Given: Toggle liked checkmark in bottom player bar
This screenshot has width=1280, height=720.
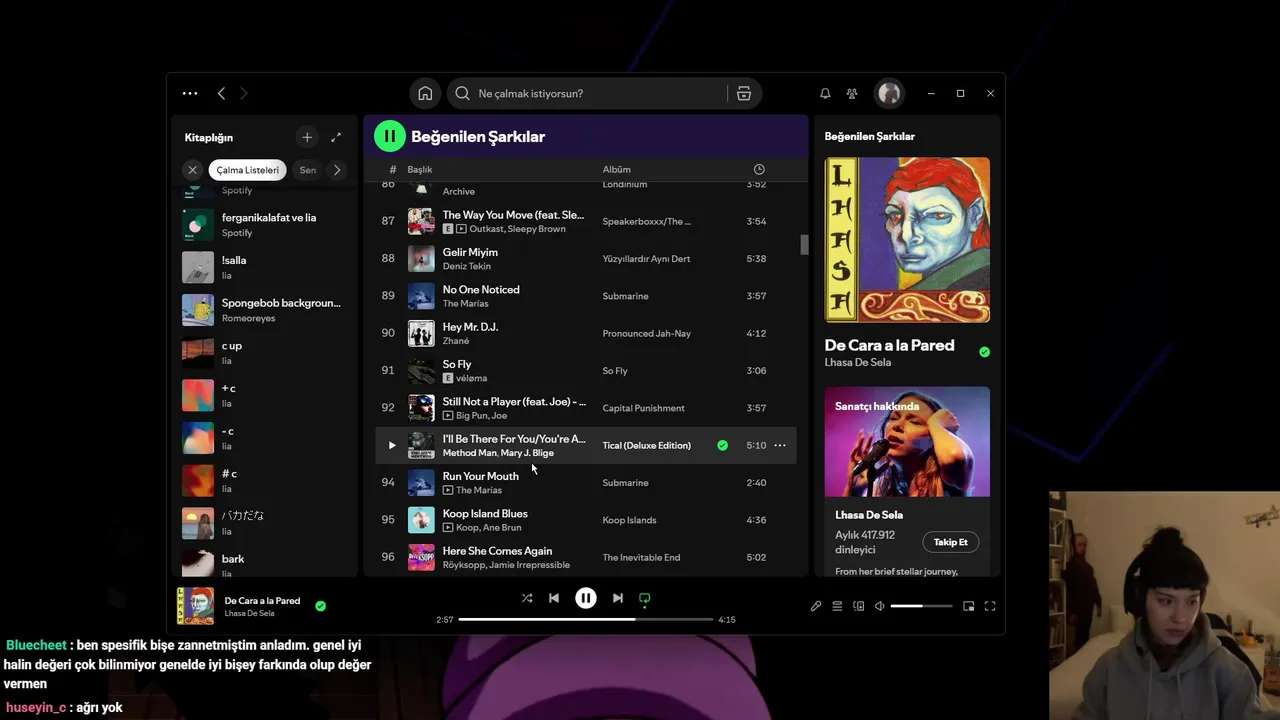Looking at the screenshot, I should coord(320,606).
